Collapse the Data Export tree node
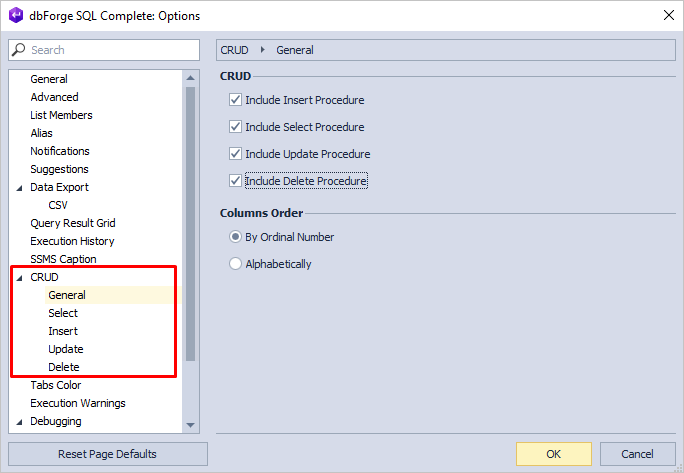The width and height of the screenshot is (684, 473). coord(19,188)
